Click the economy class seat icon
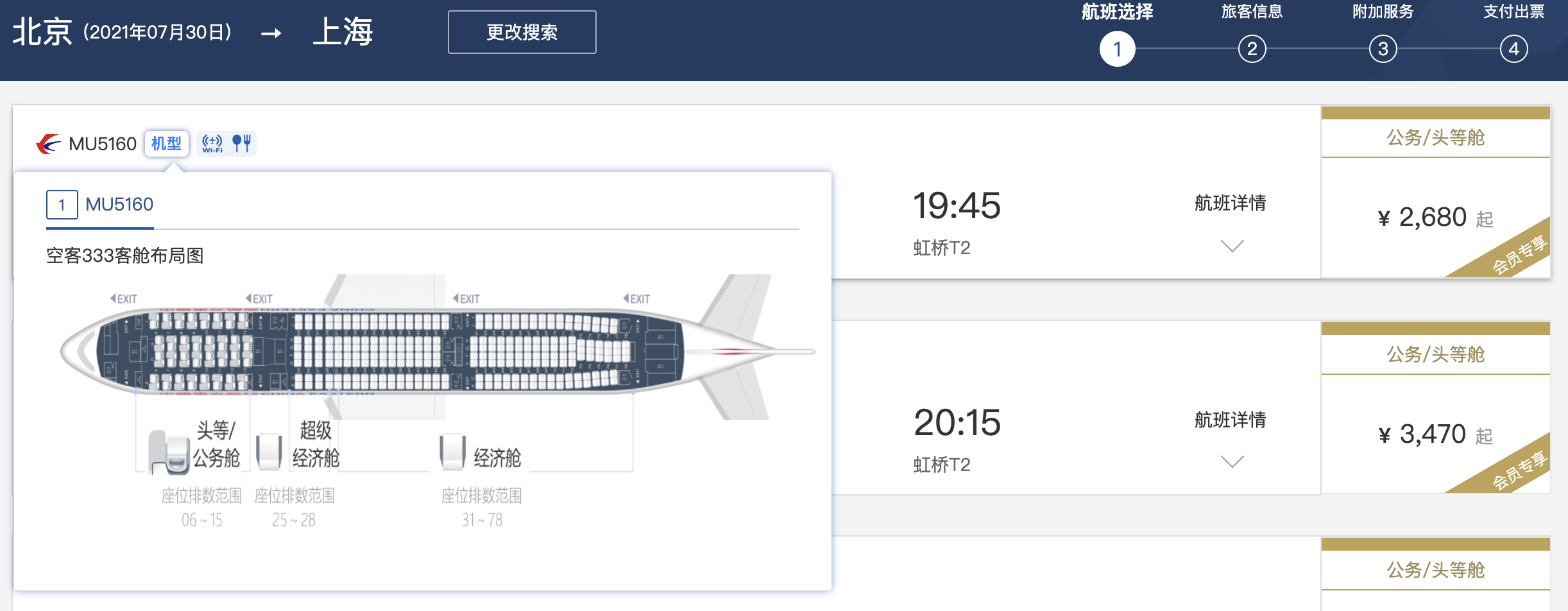Image resolution: width=1568 pixels, height=611 pixels. click(452, 451)
